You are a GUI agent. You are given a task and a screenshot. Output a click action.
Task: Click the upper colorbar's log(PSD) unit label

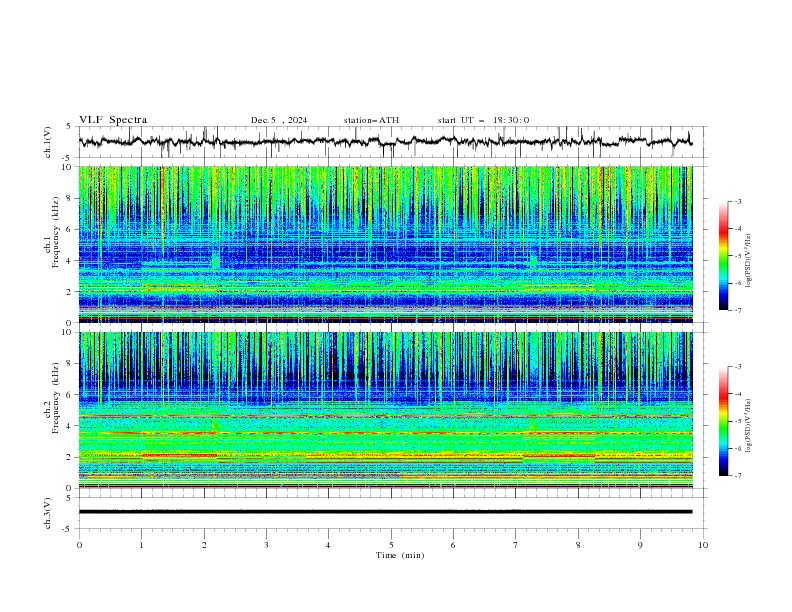pos(748,261)
